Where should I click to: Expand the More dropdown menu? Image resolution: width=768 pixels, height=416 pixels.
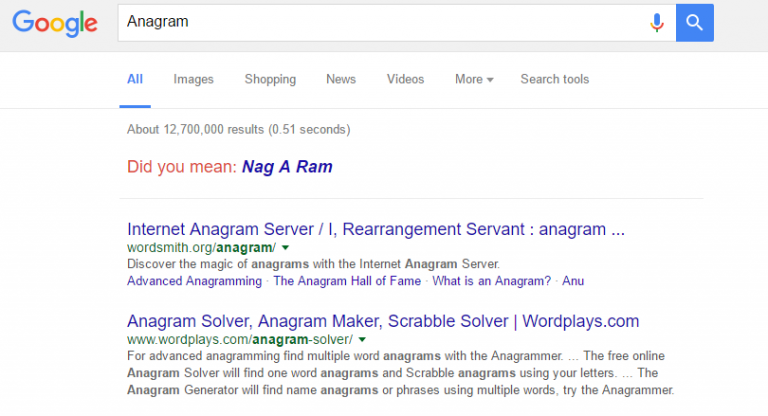pyautogui.click(x=474, y=79)
